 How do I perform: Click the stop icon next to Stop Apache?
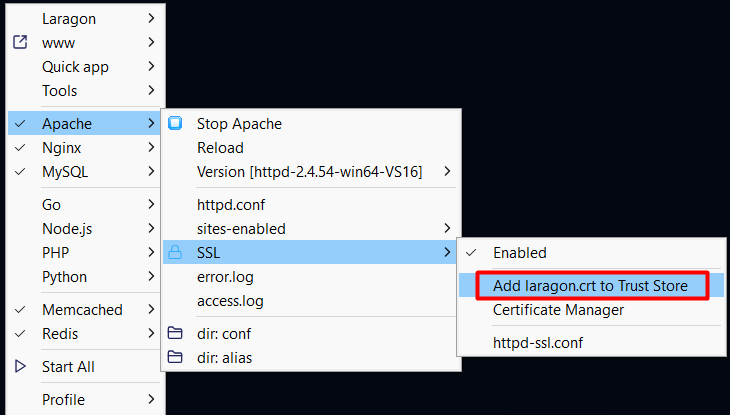(175, 124)
